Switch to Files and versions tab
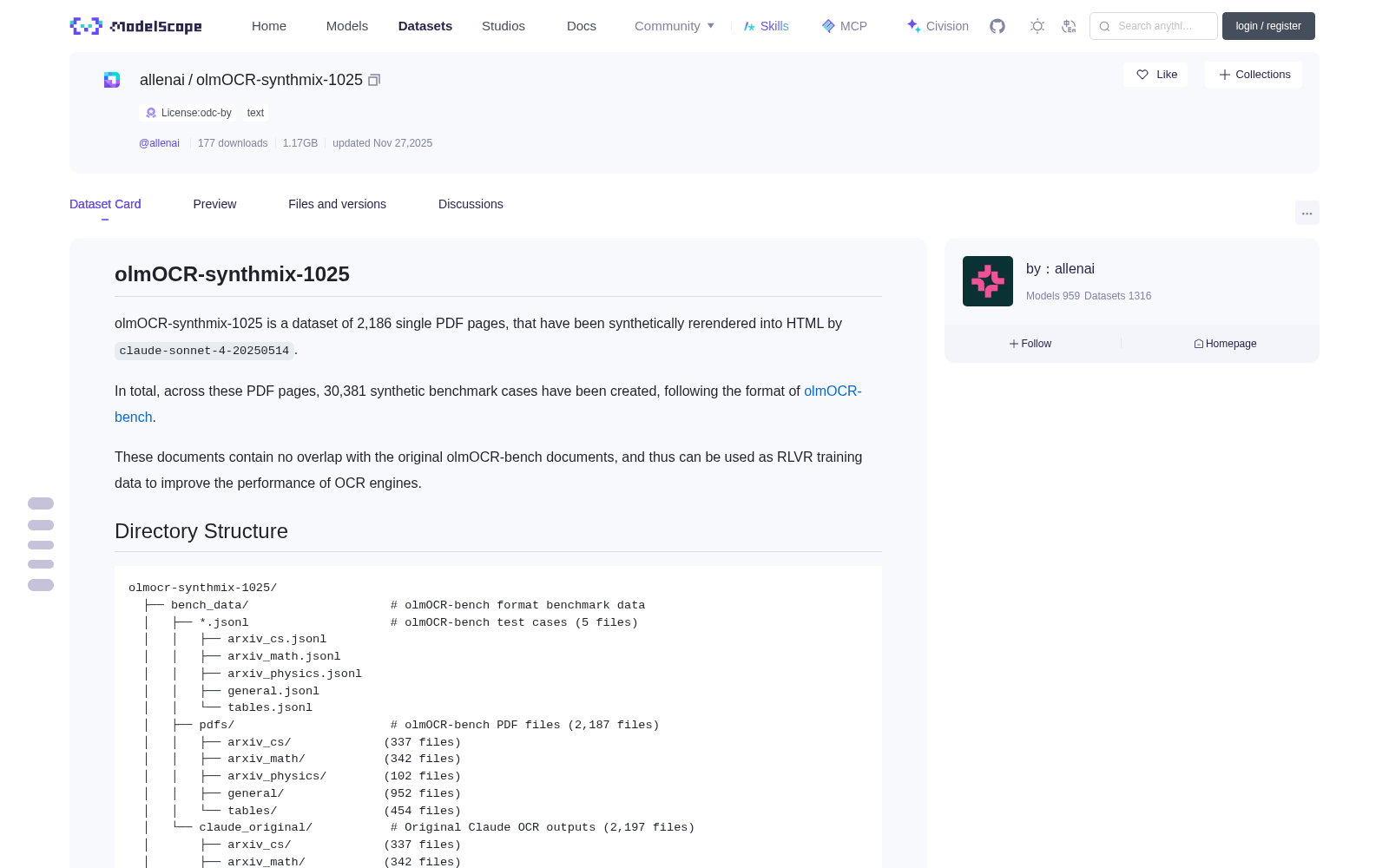 pos(337,204)
